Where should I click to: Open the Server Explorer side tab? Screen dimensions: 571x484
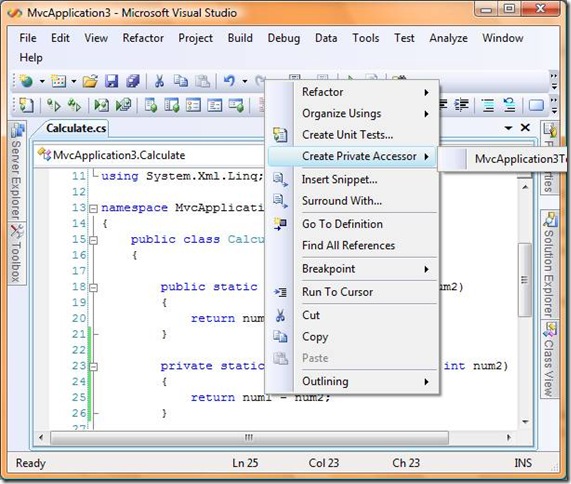(x=16, y=171)
